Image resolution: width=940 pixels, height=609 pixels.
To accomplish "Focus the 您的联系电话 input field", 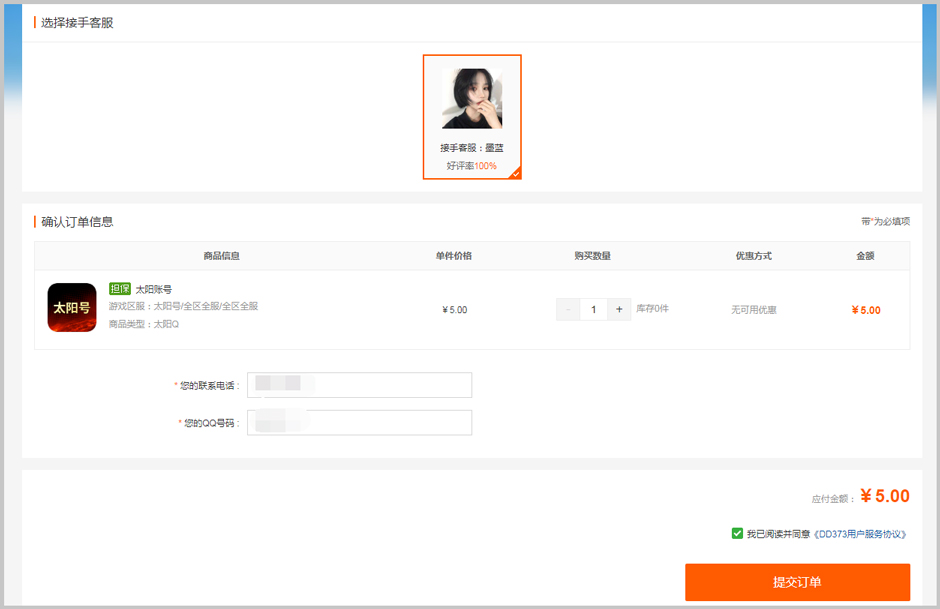I will tap(360, 385).
